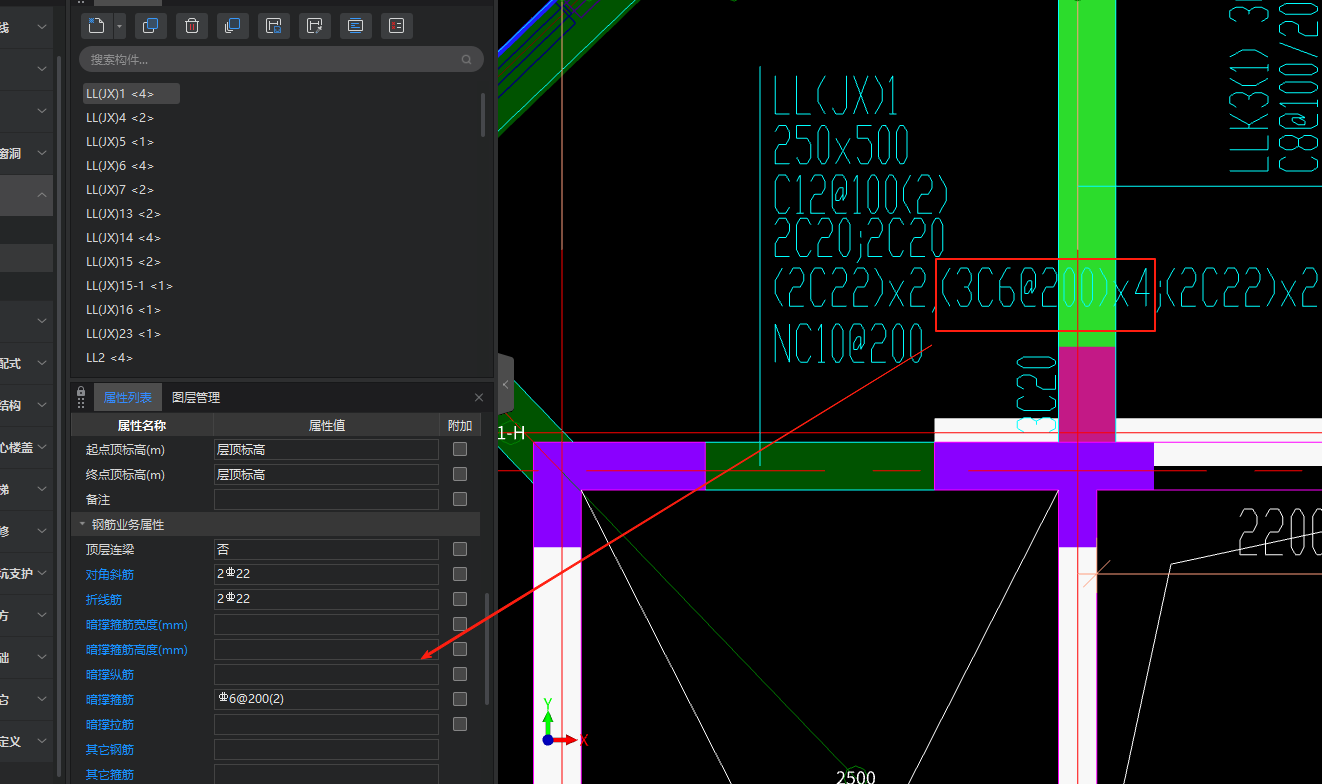1322x784 pixels.
Task: Select LL(JX)7 <2> in component list
Action: [120, 190]
